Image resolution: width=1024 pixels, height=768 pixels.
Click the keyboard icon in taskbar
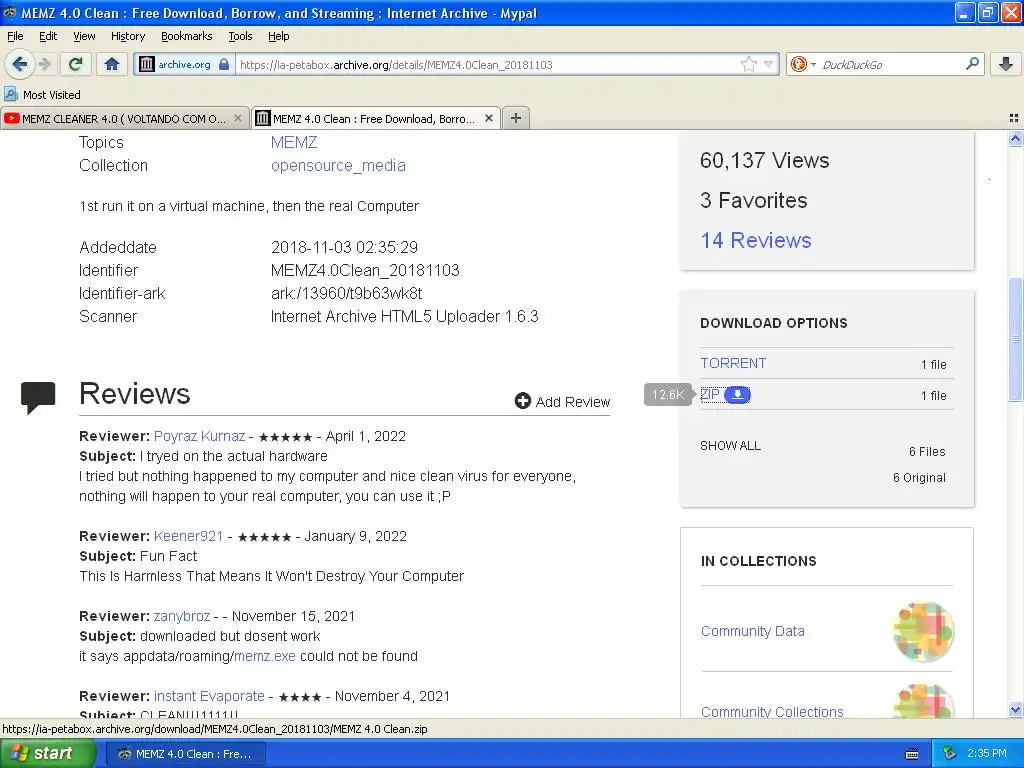pos(912,754)
